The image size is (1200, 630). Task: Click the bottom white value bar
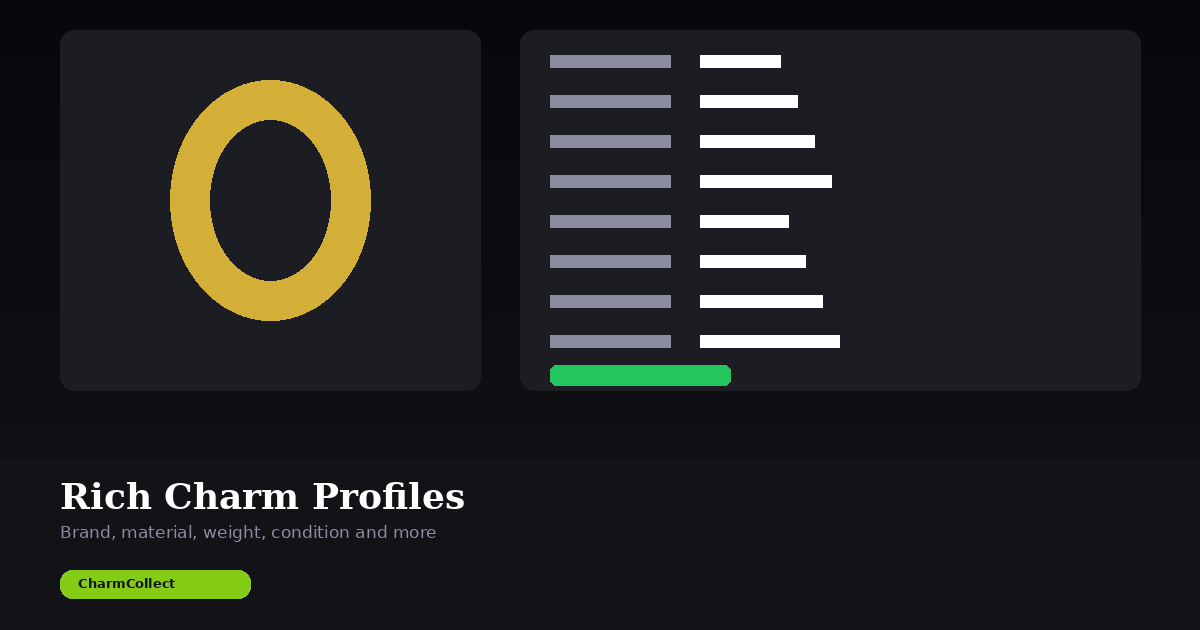(x=770, y=341)
